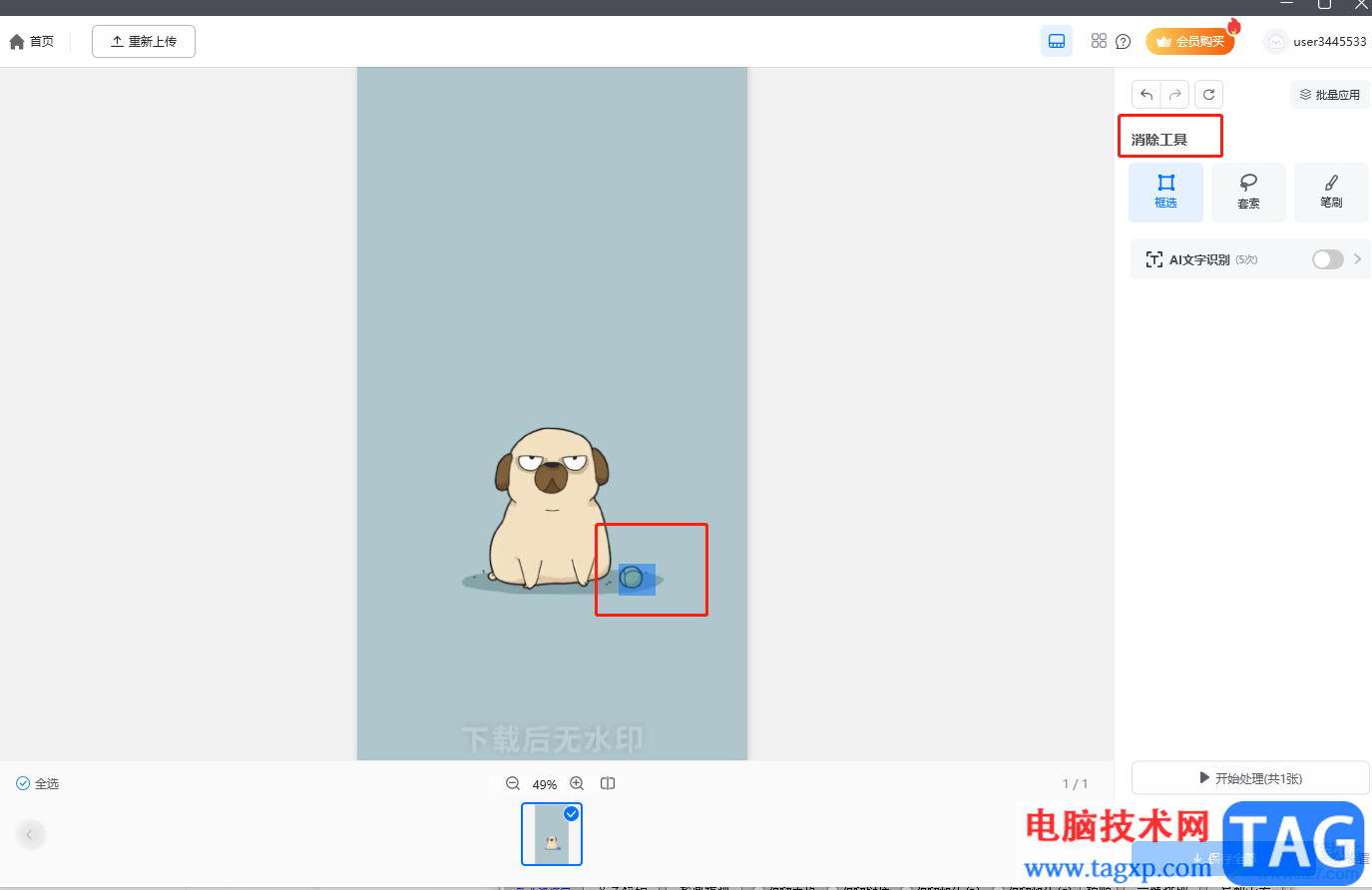1372x890 pixels.
Task: Open 会员购买 membership purchase
Action: pos(1190,41)
